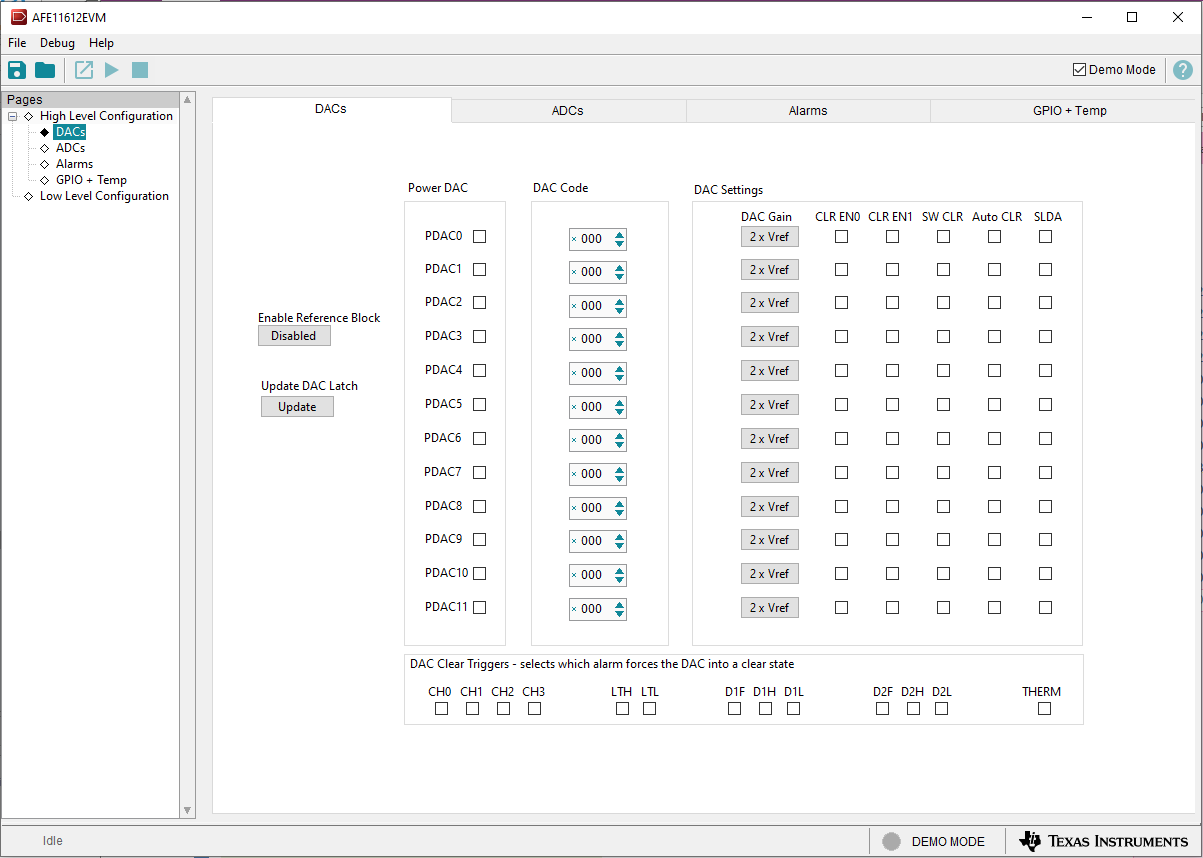Check the THERM DAC clear trigger

click(1044, 708)
